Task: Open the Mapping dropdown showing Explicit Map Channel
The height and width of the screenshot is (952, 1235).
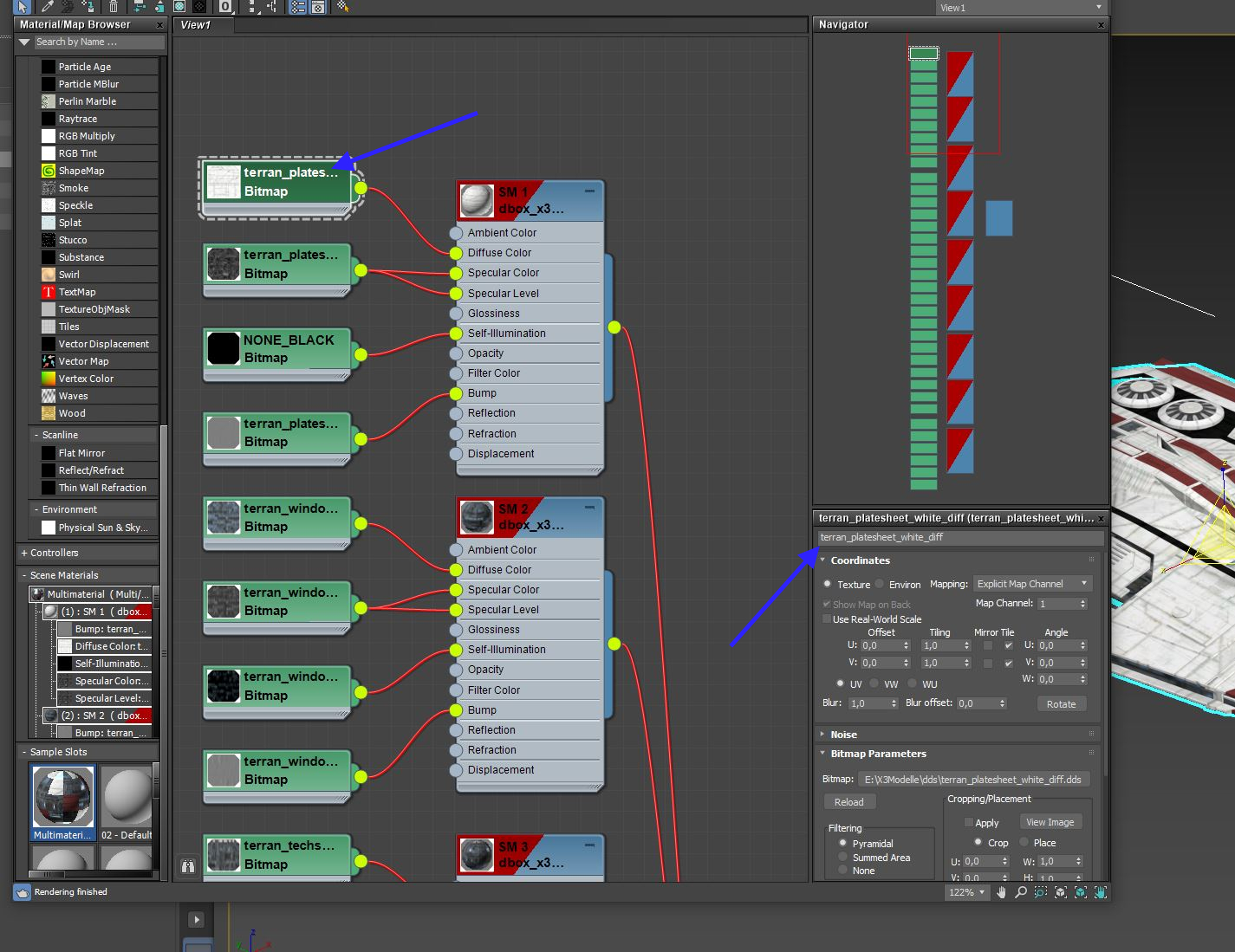Action: pyautogui.click(x=1031, y=584)
